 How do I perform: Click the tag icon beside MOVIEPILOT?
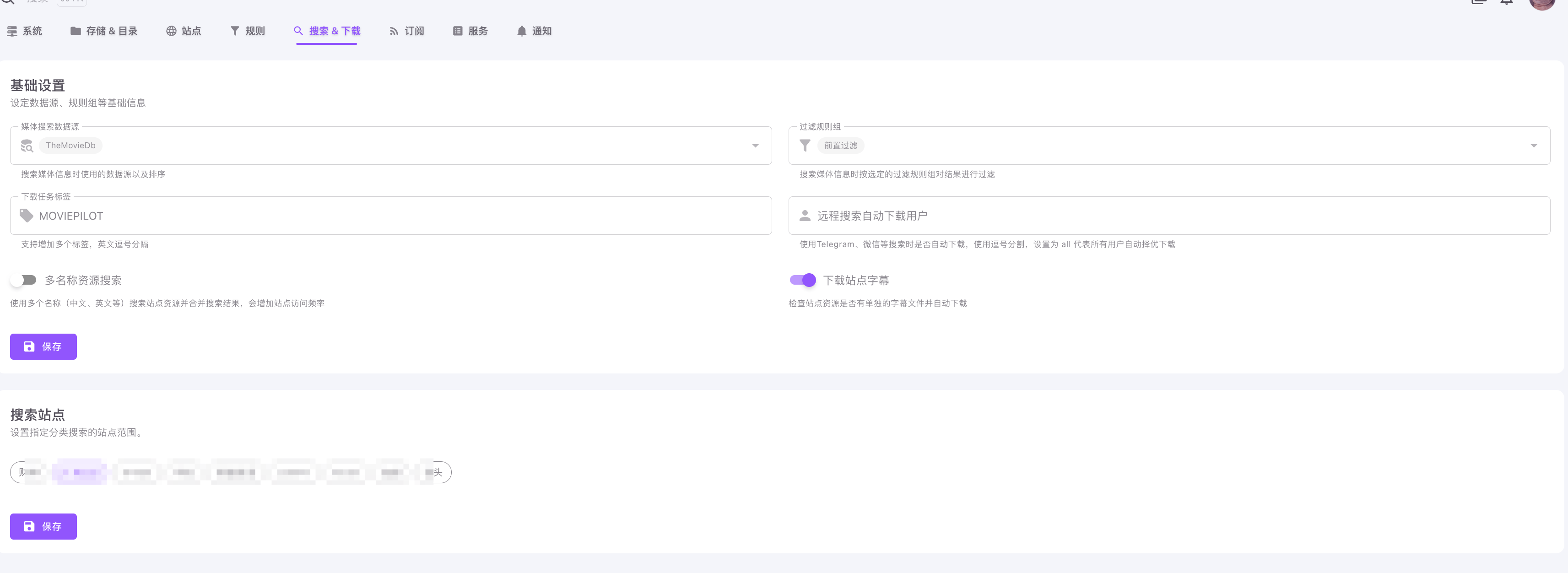(x=26, y=216)
